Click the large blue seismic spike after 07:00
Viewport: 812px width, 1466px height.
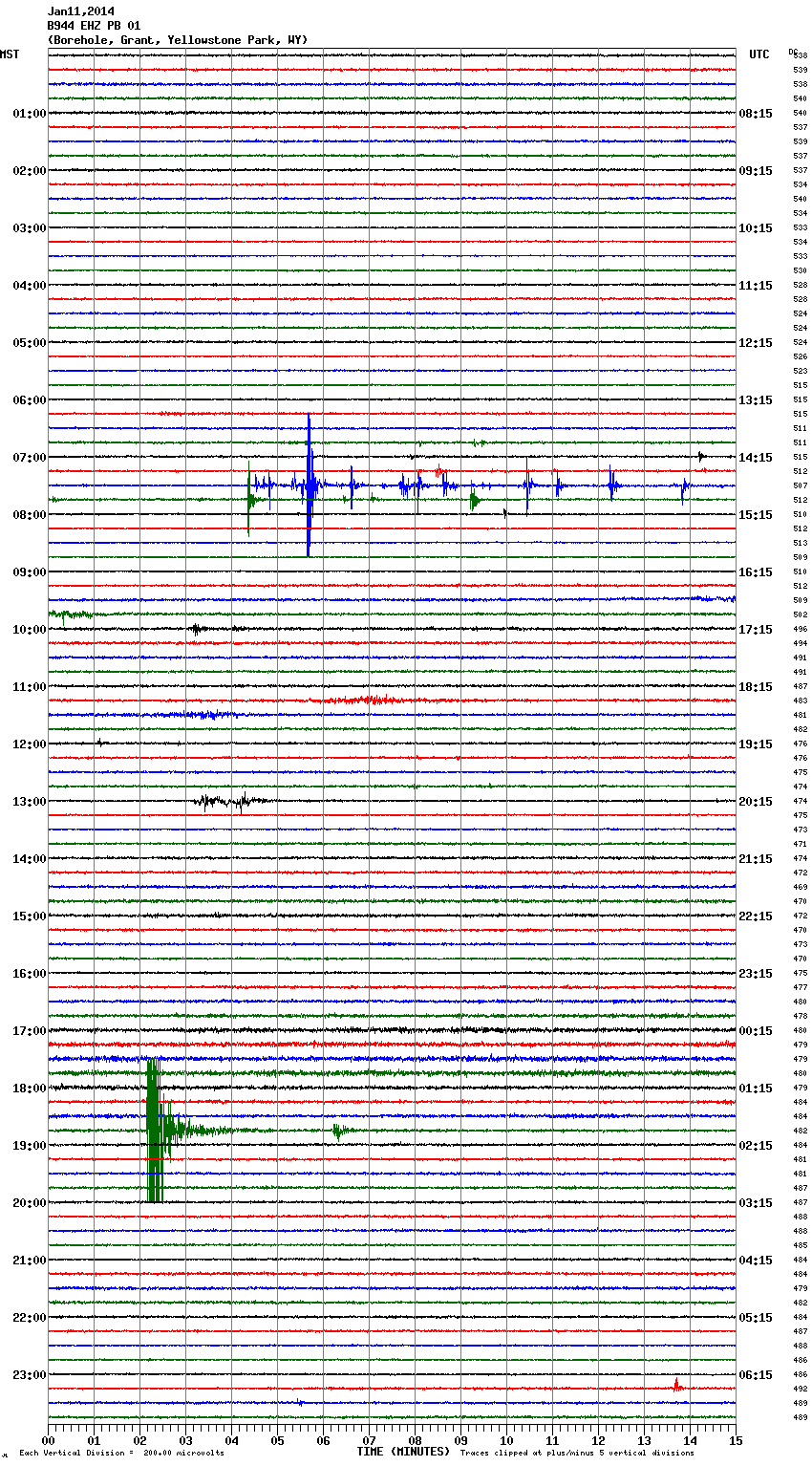coord(309,485)
